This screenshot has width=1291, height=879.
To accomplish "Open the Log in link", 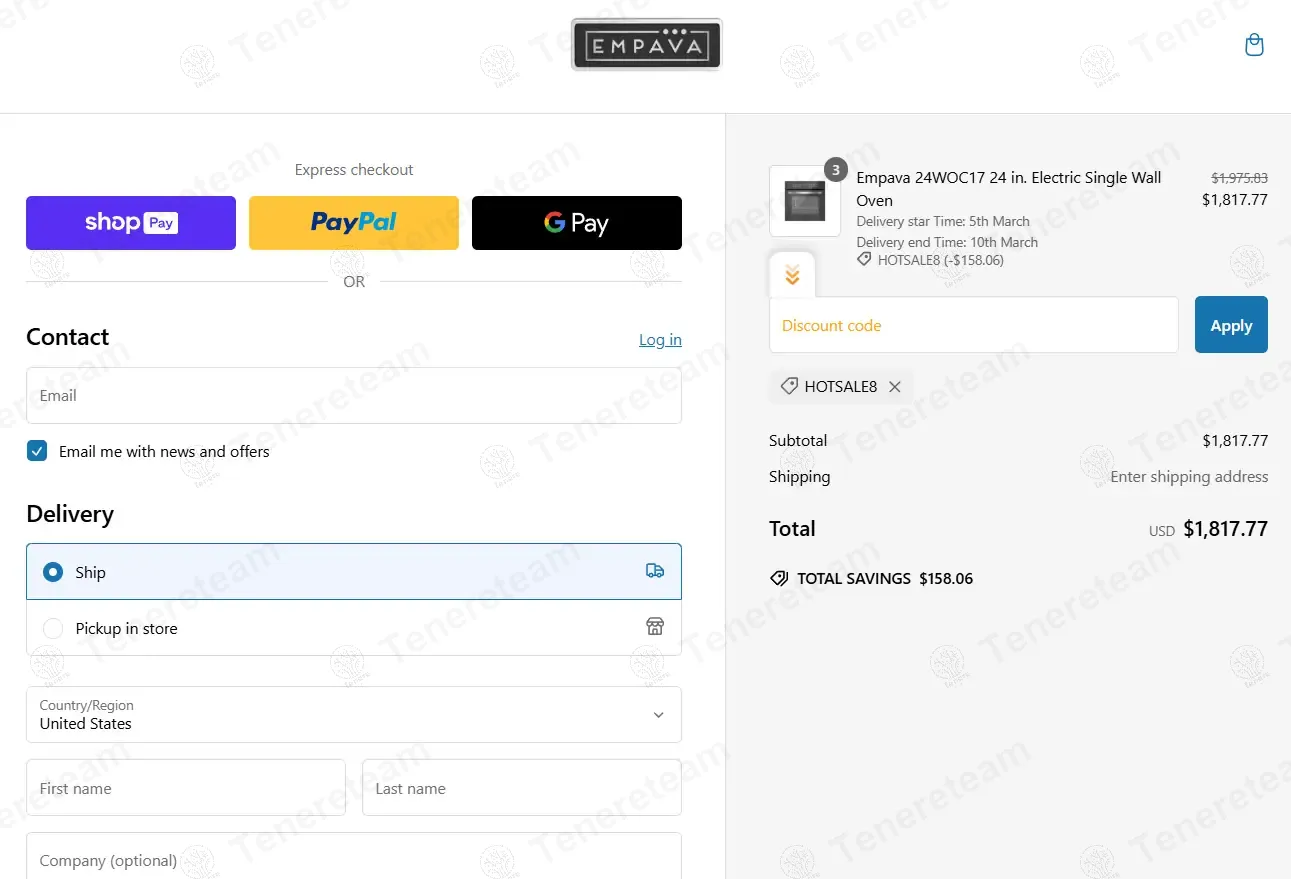I will [660, 340].
